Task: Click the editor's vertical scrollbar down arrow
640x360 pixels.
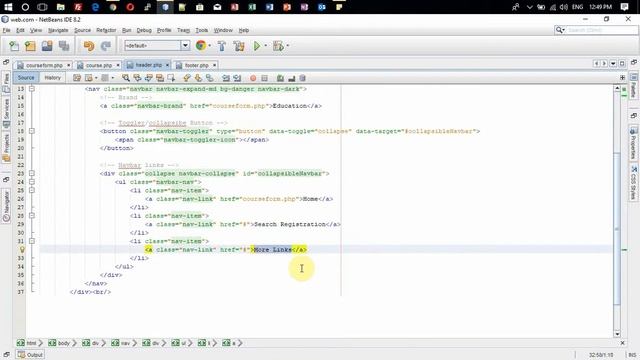Action: tap(617, 334)
